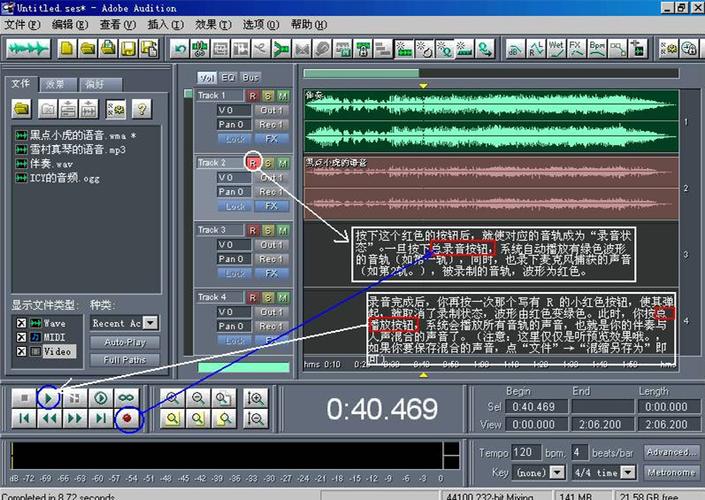
Task: Click Track 1 FX button
Action: coord(272,138)
